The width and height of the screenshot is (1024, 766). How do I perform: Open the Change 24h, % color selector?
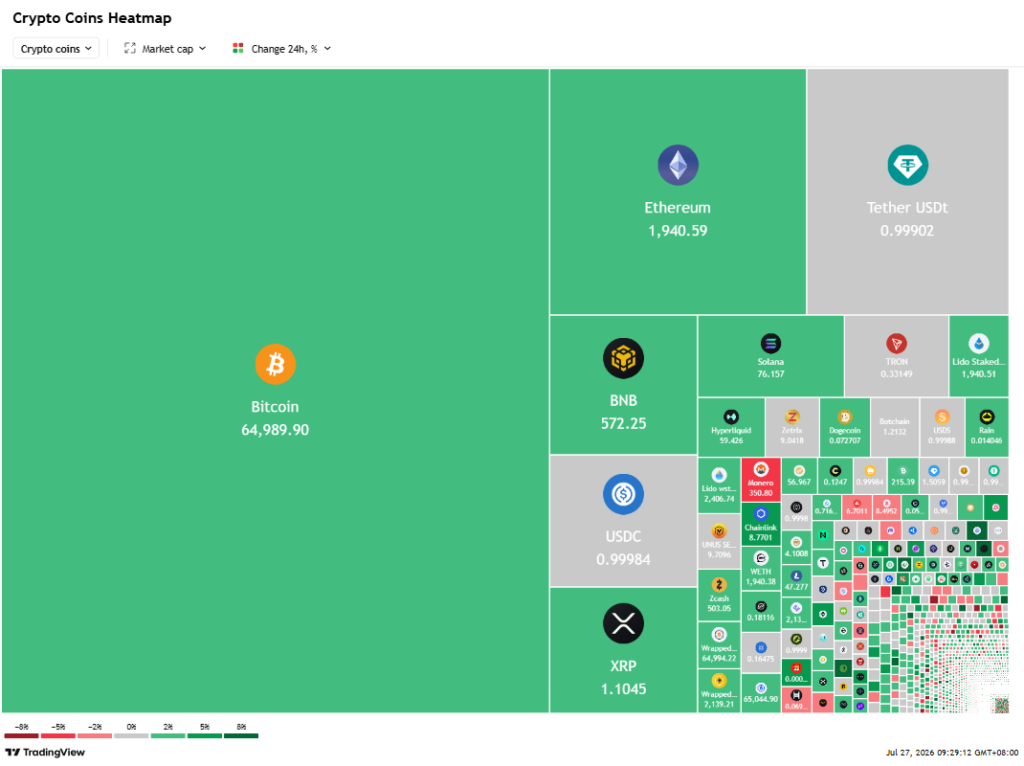click(281, 48)
